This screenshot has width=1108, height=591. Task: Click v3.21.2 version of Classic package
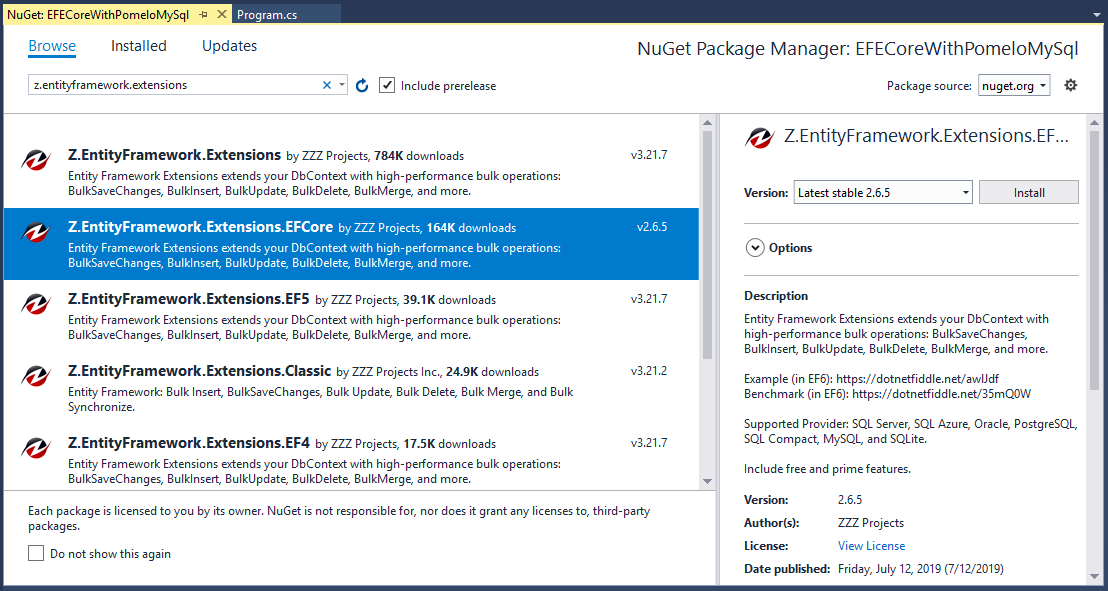[649, 371]
